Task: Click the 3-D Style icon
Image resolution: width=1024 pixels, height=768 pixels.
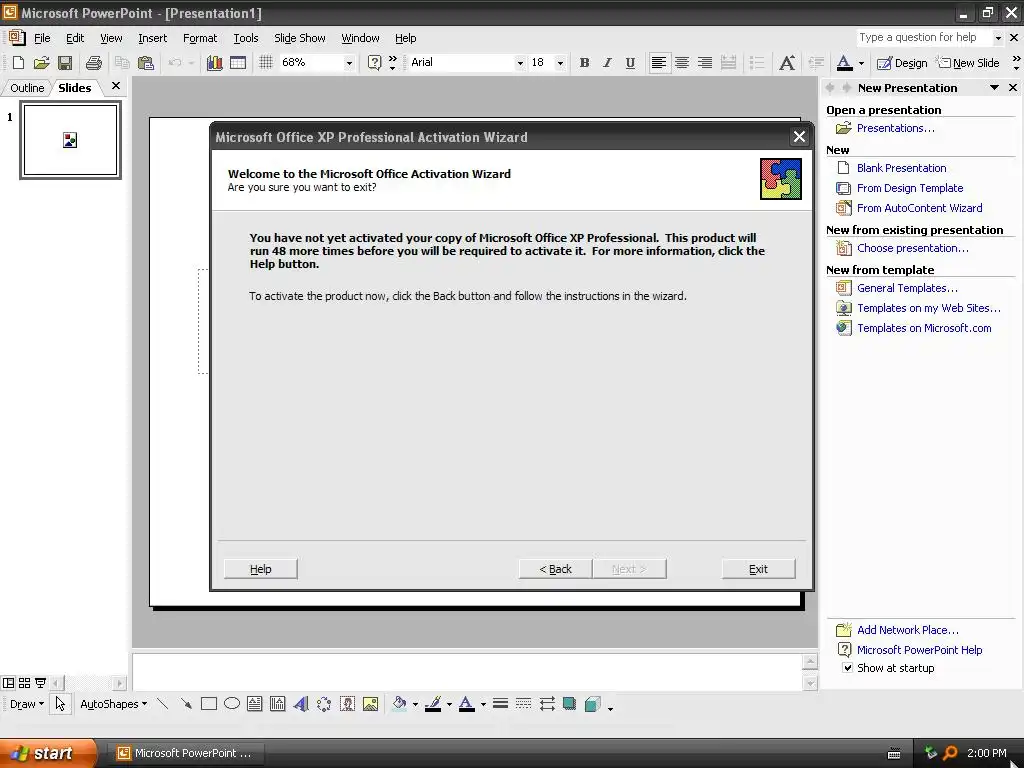Action: click(592, 703)
